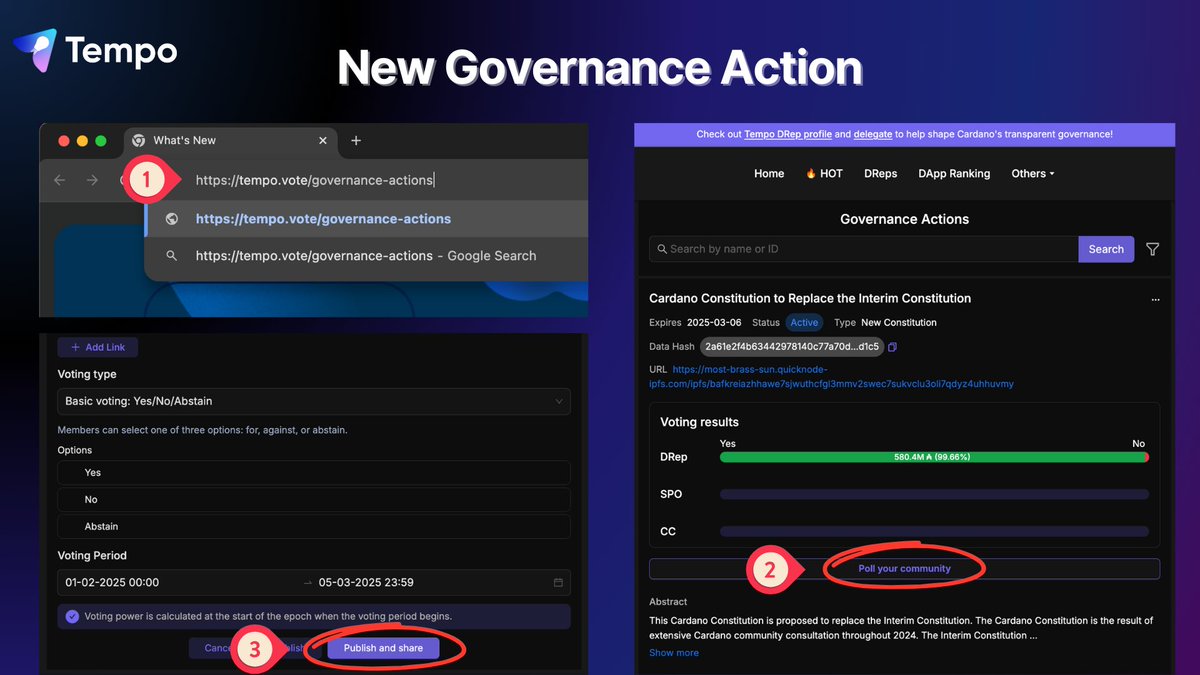Click the search magnifier inside search field

662,249
